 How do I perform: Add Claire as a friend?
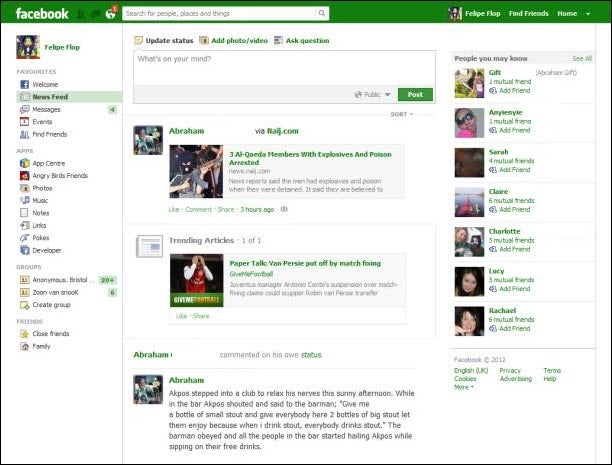click(510, 210)
